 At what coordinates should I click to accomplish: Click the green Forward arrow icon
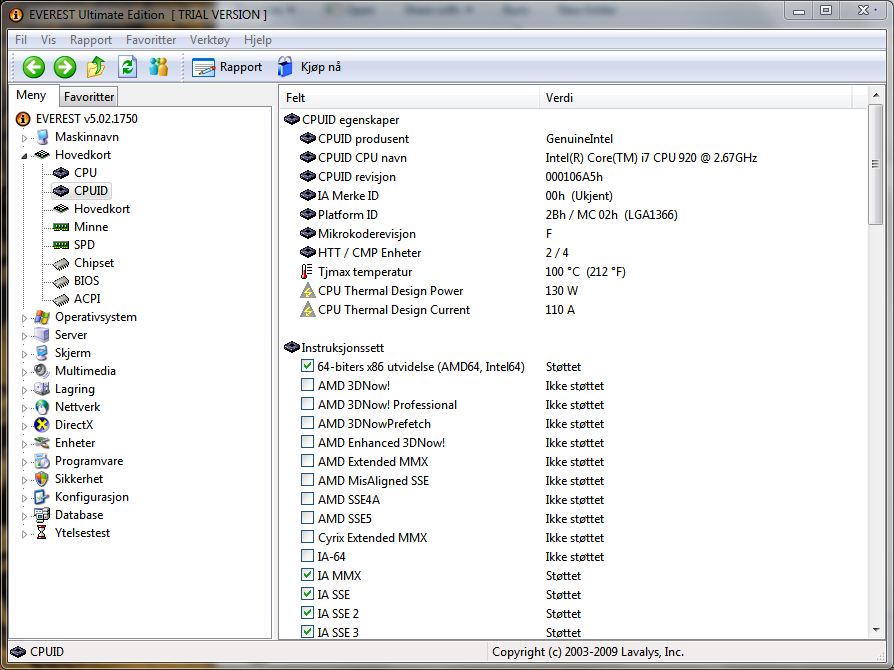65,67
